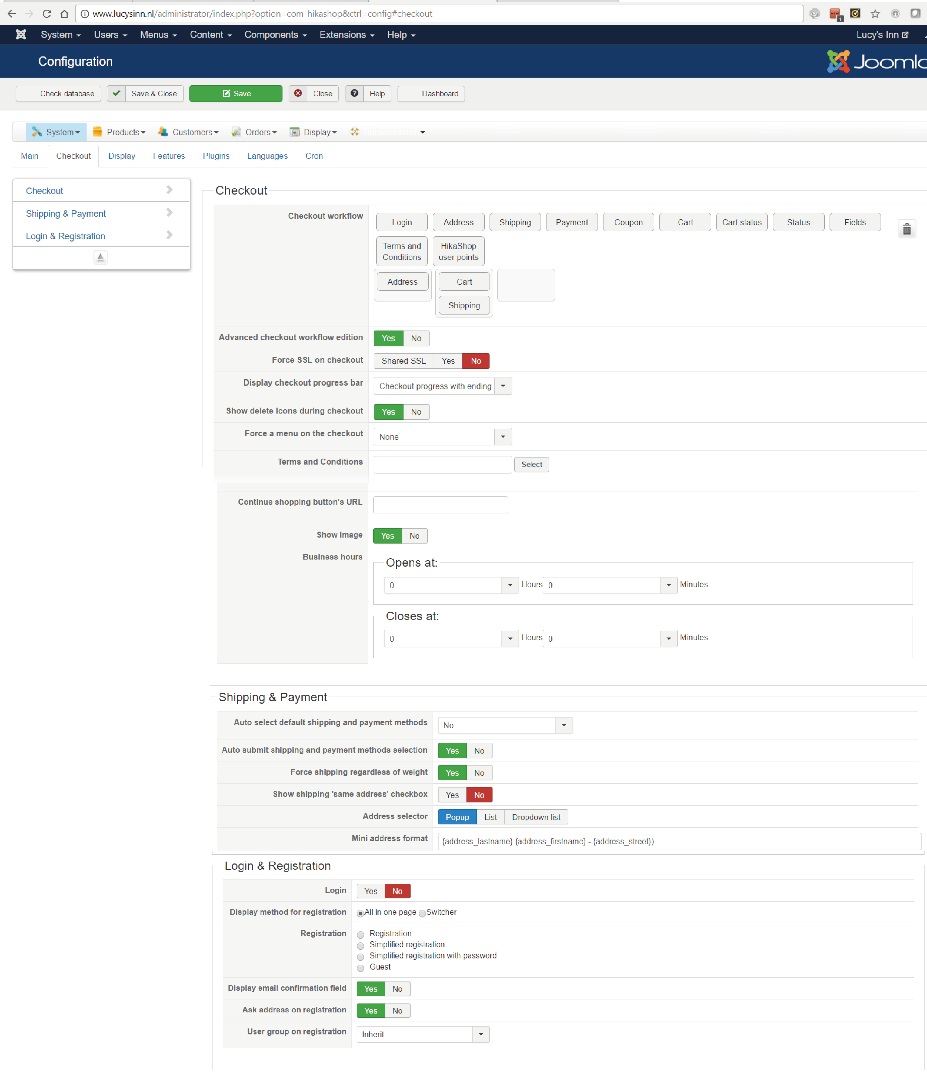Open Display checkout progress bar dropdown

[443, 386]
